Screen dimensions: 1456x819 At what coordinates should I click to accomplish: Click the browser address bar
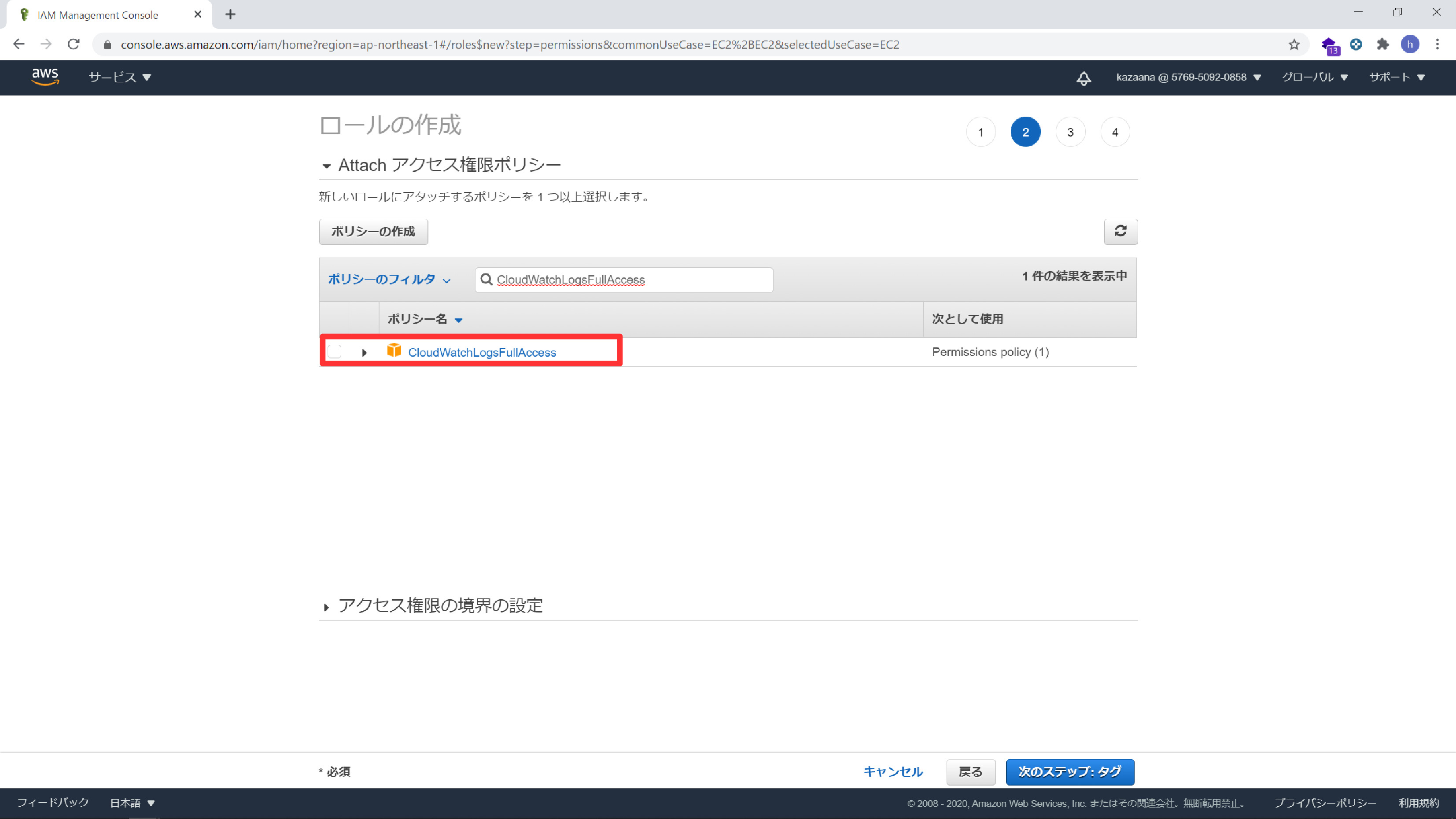(701, 44)
